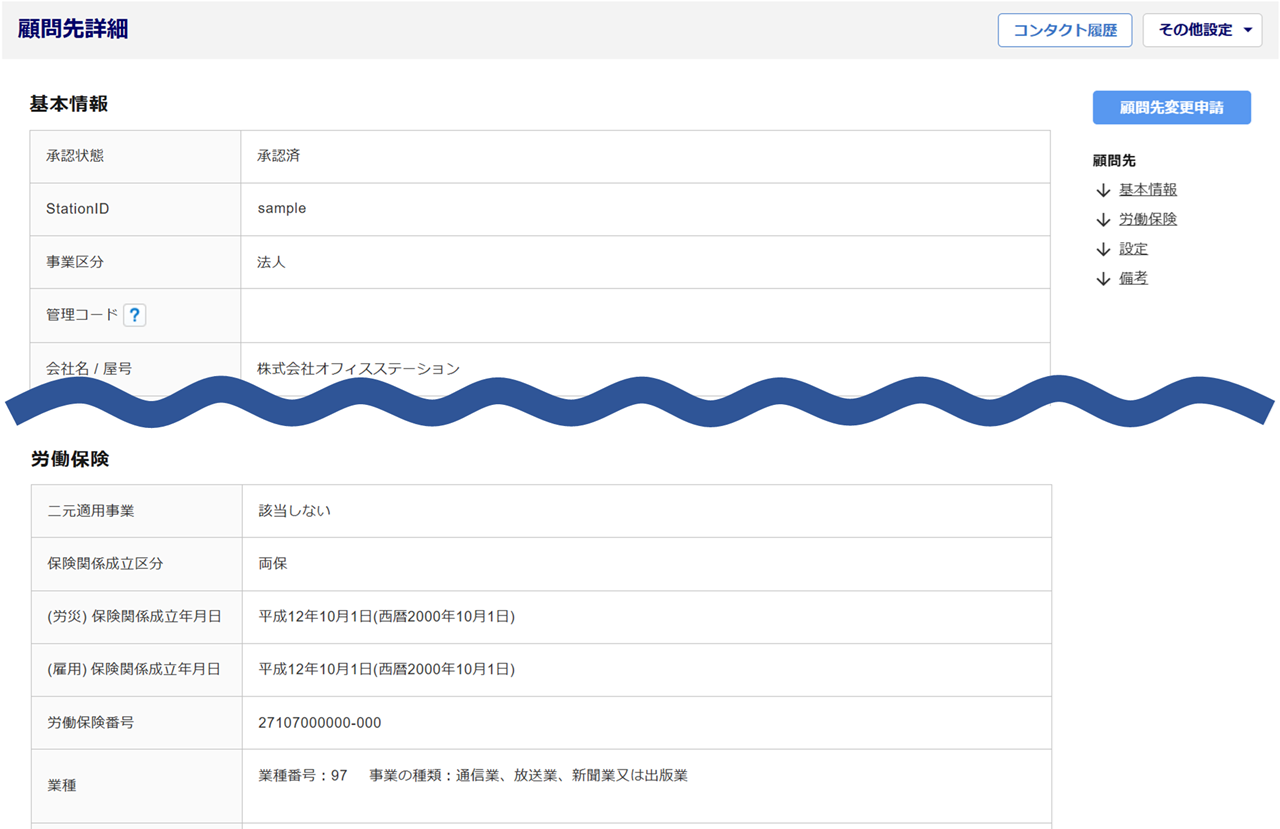Jump to 労働保険 section link

(x=1148, y=219)
